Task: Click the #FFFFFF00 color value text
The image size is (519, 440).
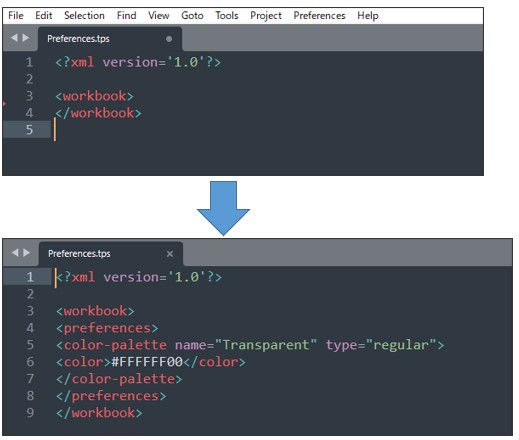Action: (147, 362)
